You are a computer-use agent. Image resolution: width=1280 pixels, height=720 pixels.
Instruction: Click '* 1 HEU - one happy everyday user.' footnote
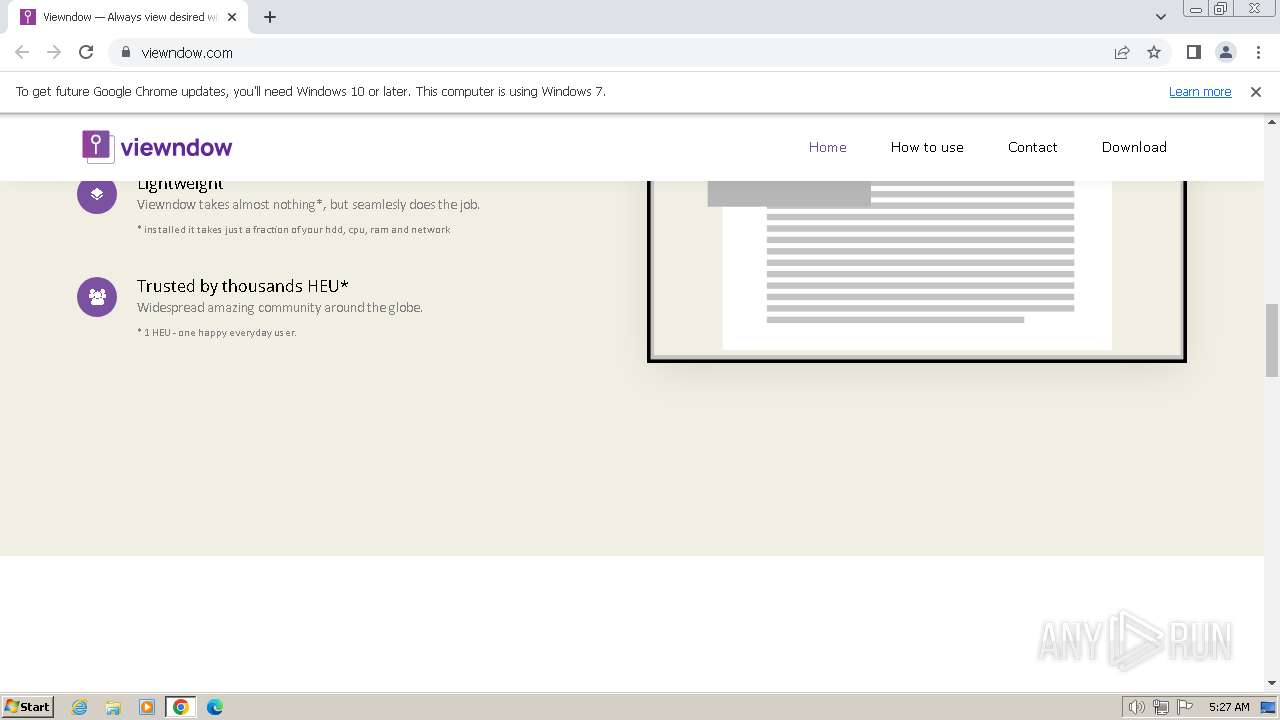tap(217, 333)
